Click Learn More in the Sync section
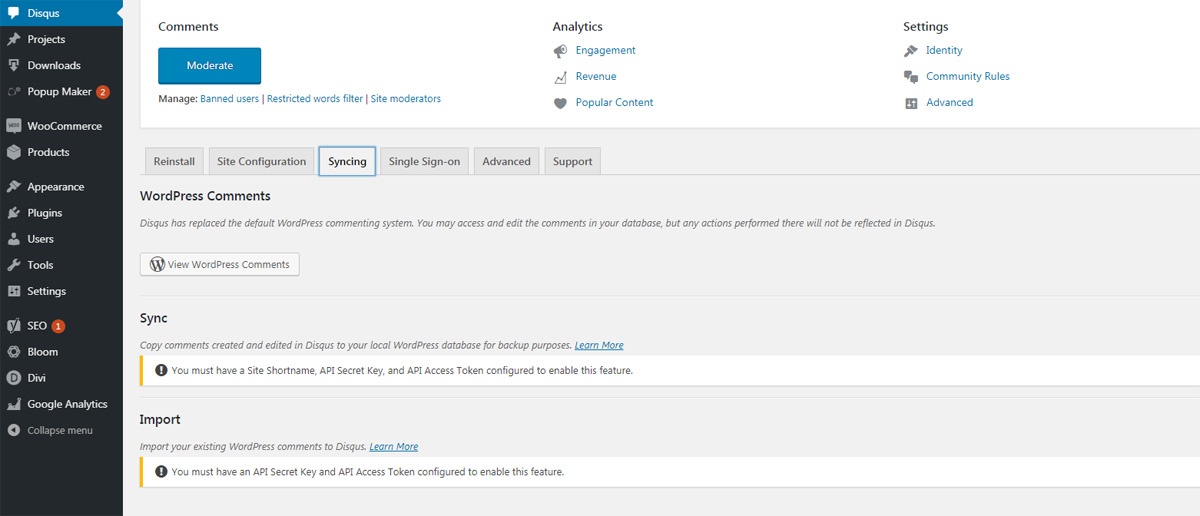Viewport: 1200px width, 516px height. [x=599, y=345]
